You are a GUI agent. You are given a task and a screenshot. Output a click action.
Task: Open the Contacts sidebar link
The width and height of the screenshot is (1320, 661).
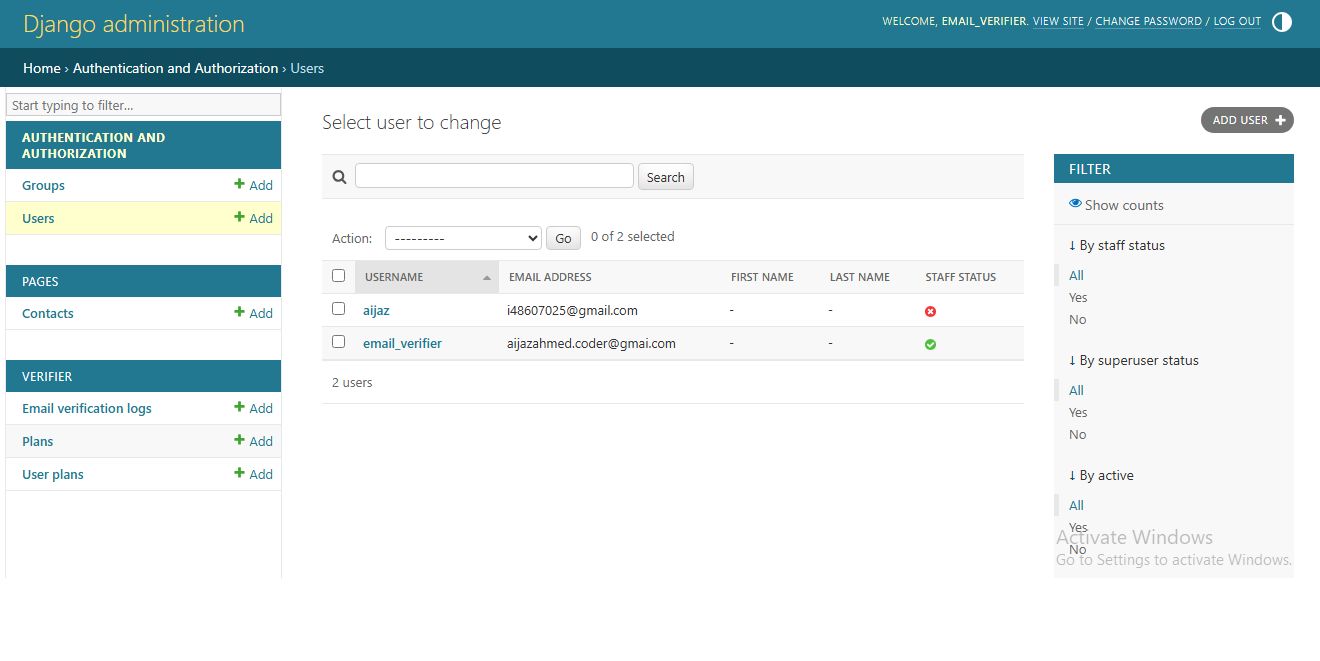48,313
